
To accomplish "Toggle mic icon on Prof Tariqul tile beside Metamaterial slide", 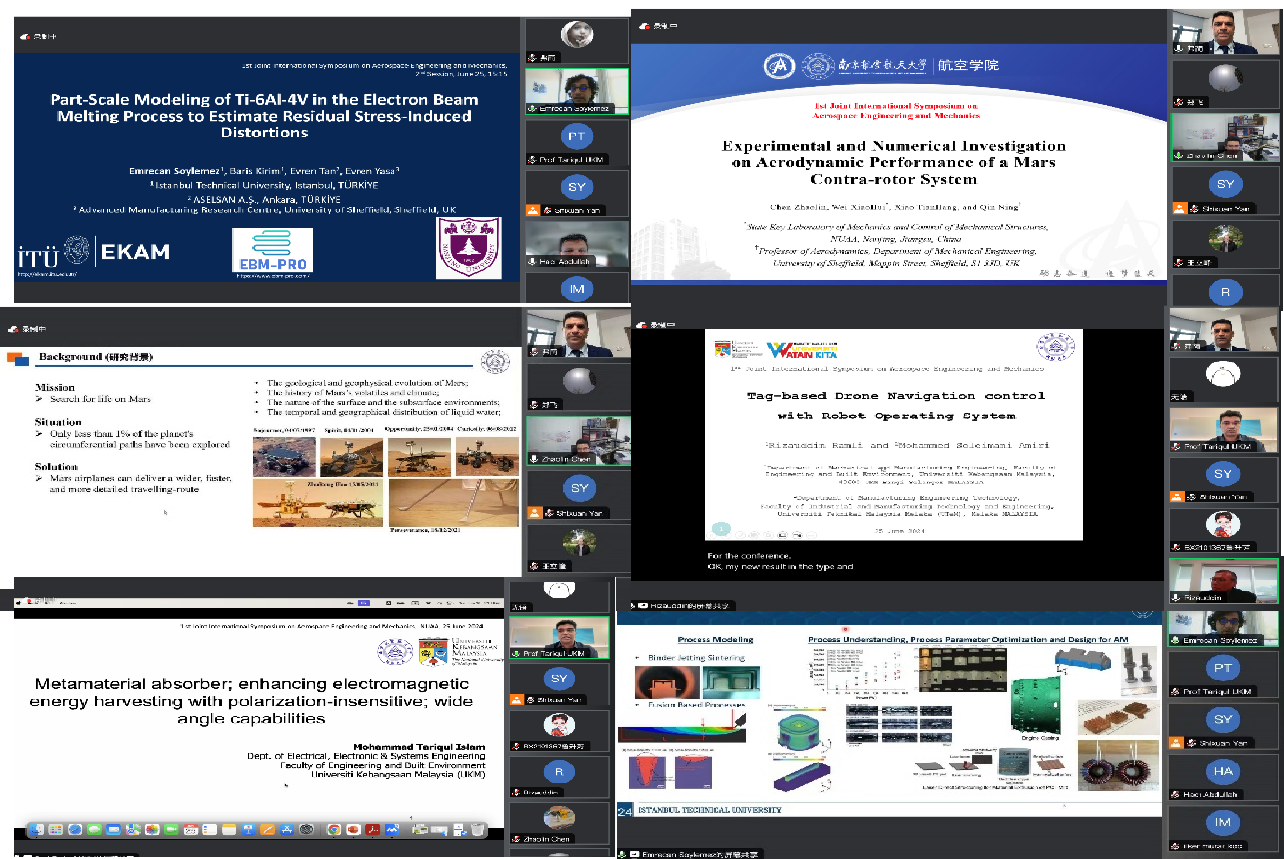I will tap(517, 654).
